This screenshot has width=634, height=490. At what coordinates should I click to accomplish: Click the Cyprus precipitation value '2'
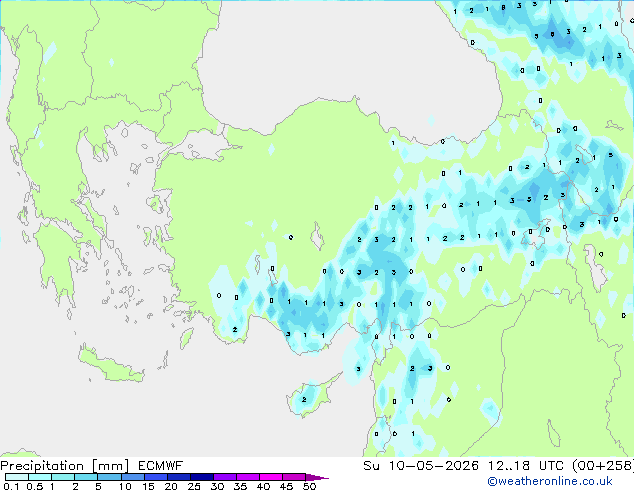point(304,400)
